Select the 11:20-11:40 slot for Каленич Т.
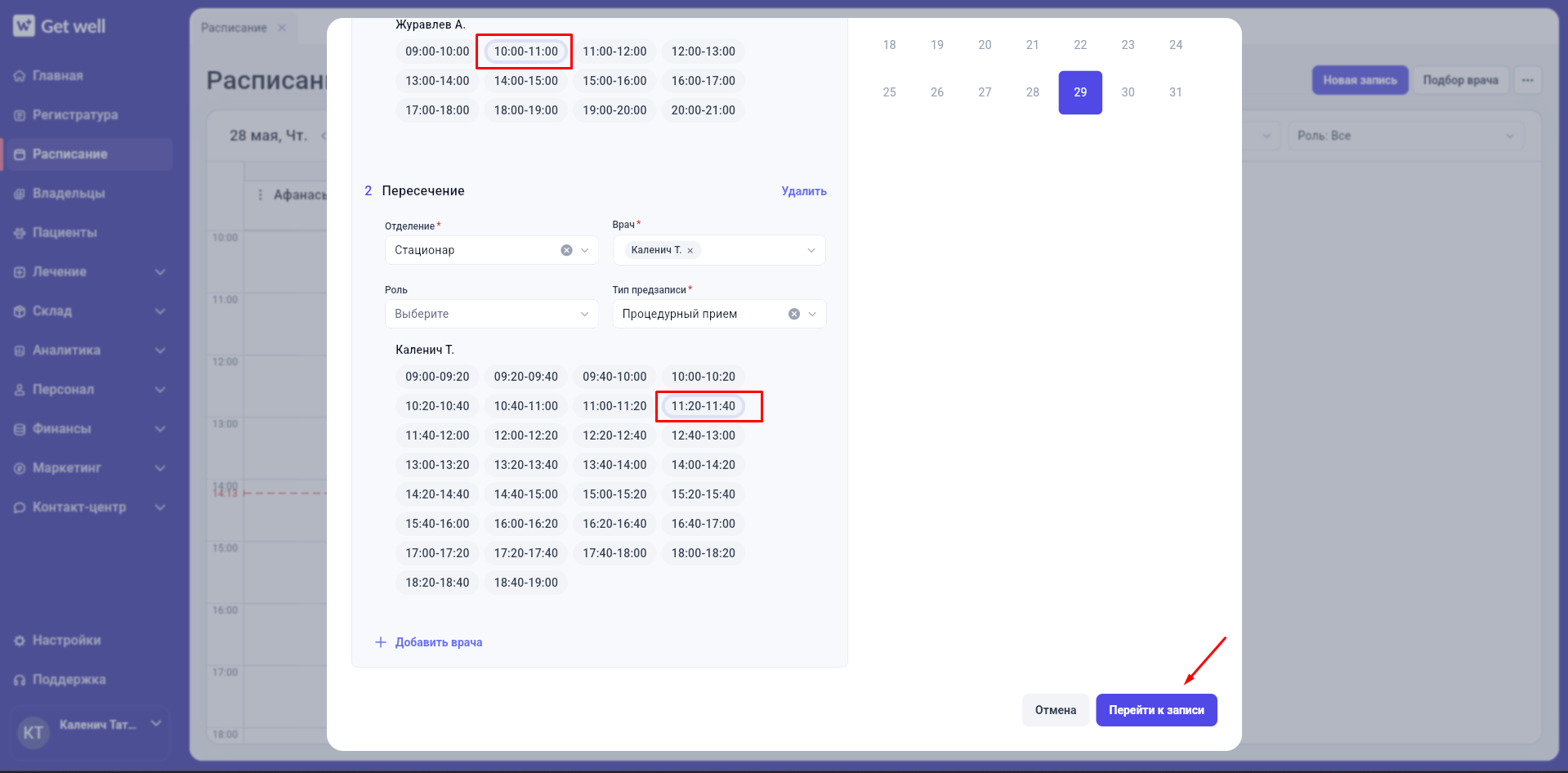 (x=703, y=406)
